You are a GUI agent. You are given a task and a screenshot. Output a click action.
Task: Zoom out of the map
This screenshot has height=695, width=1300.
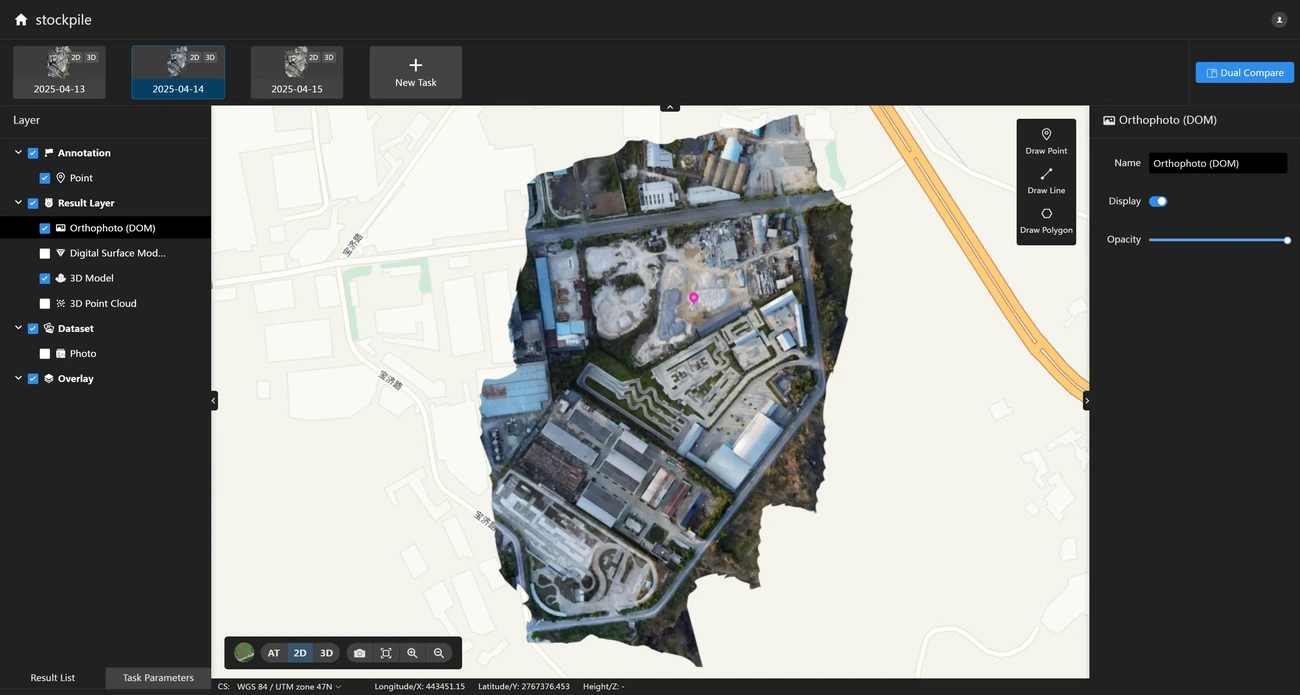coord(438,653)
